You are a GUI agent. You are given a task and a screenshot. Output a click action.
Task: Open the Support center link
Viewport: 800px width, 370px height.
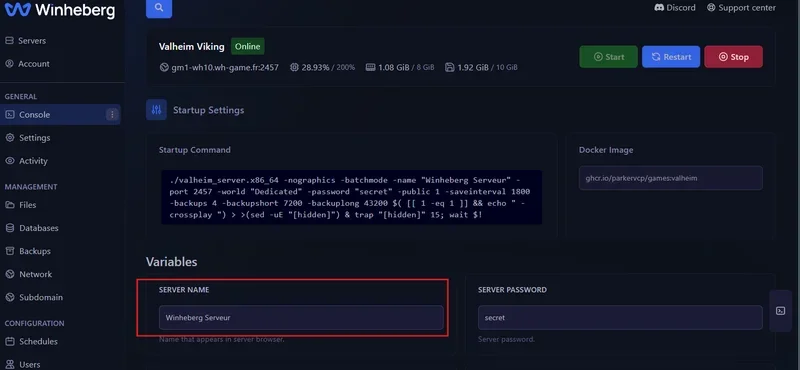[741, 8]
